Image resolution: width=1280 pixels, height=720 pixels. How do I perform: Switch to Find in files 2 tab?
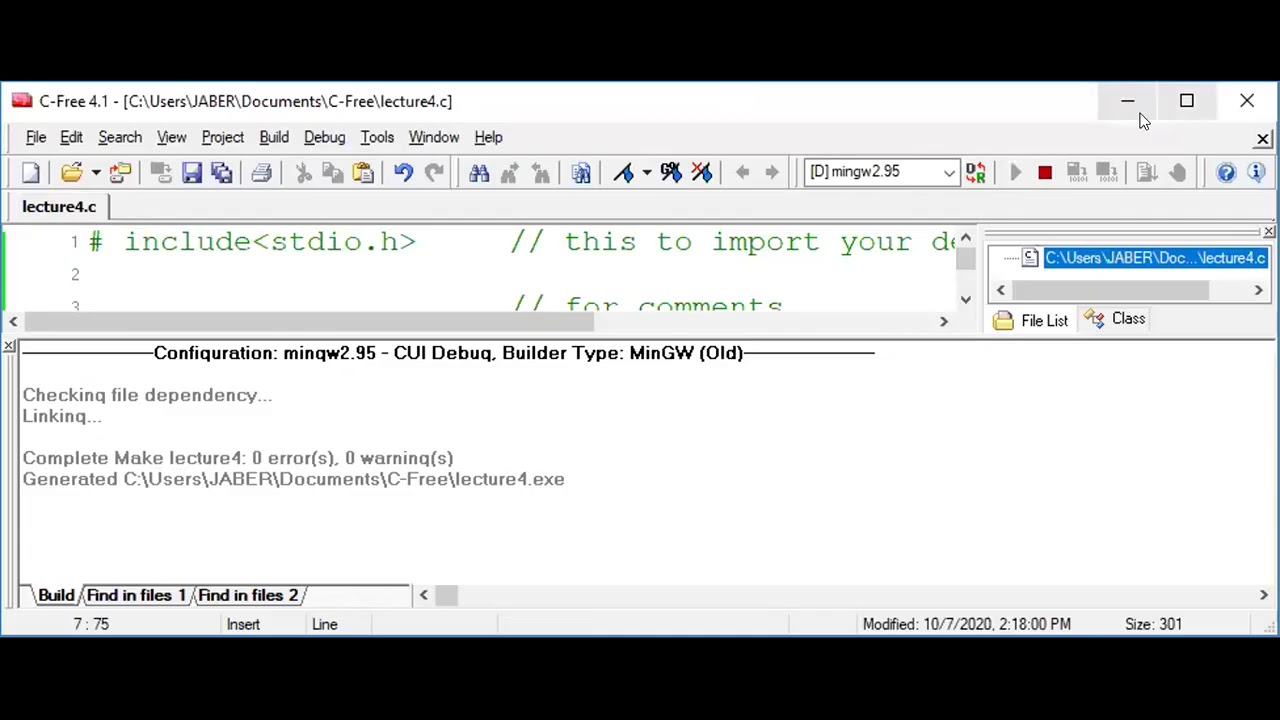248,595
